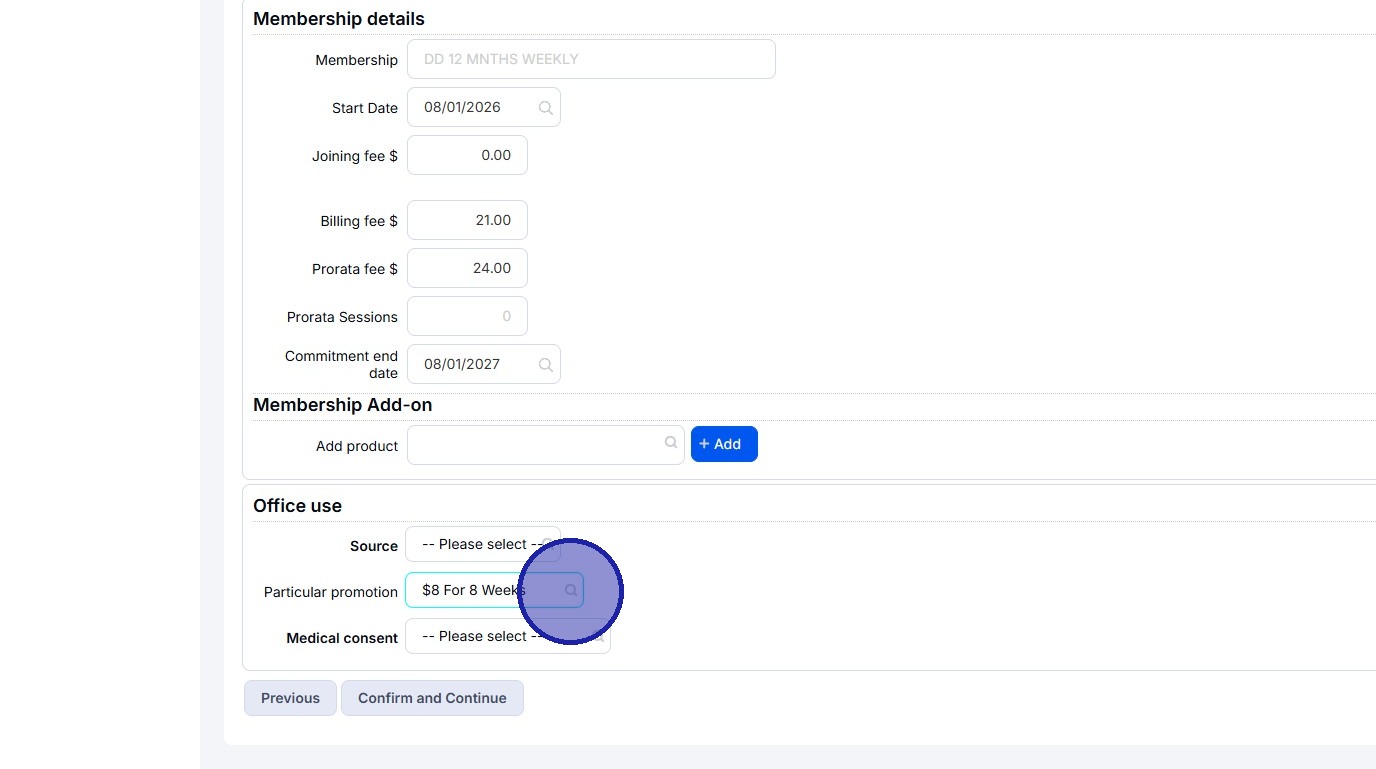Open the Start Date calendar search icon
The width and height of the screenshot is (1376, 769).
tap(546, 108)
